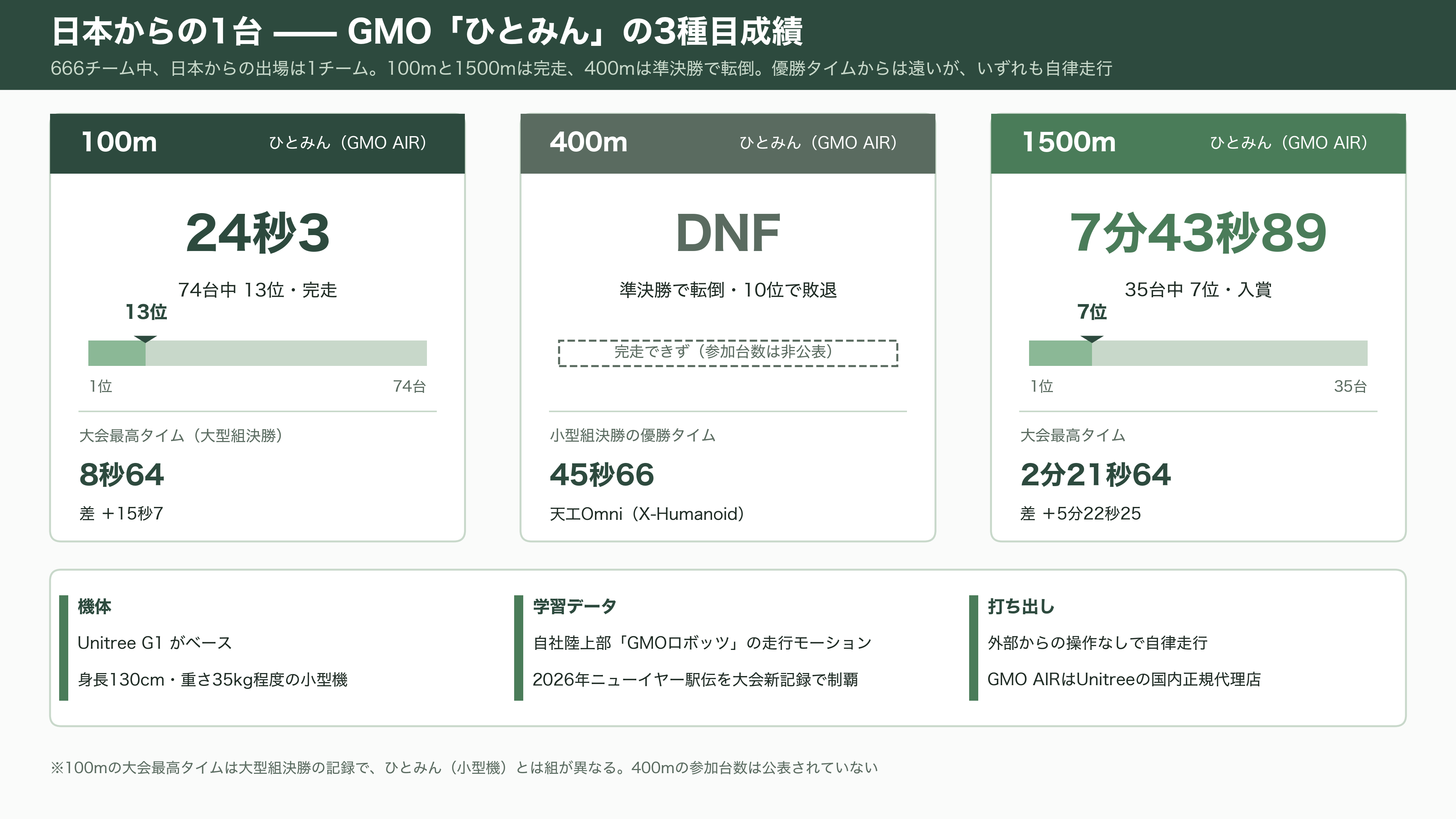Click the text 差 +15秒7
This screenshot has height=819, width=1456.
(x=121, y=514)
